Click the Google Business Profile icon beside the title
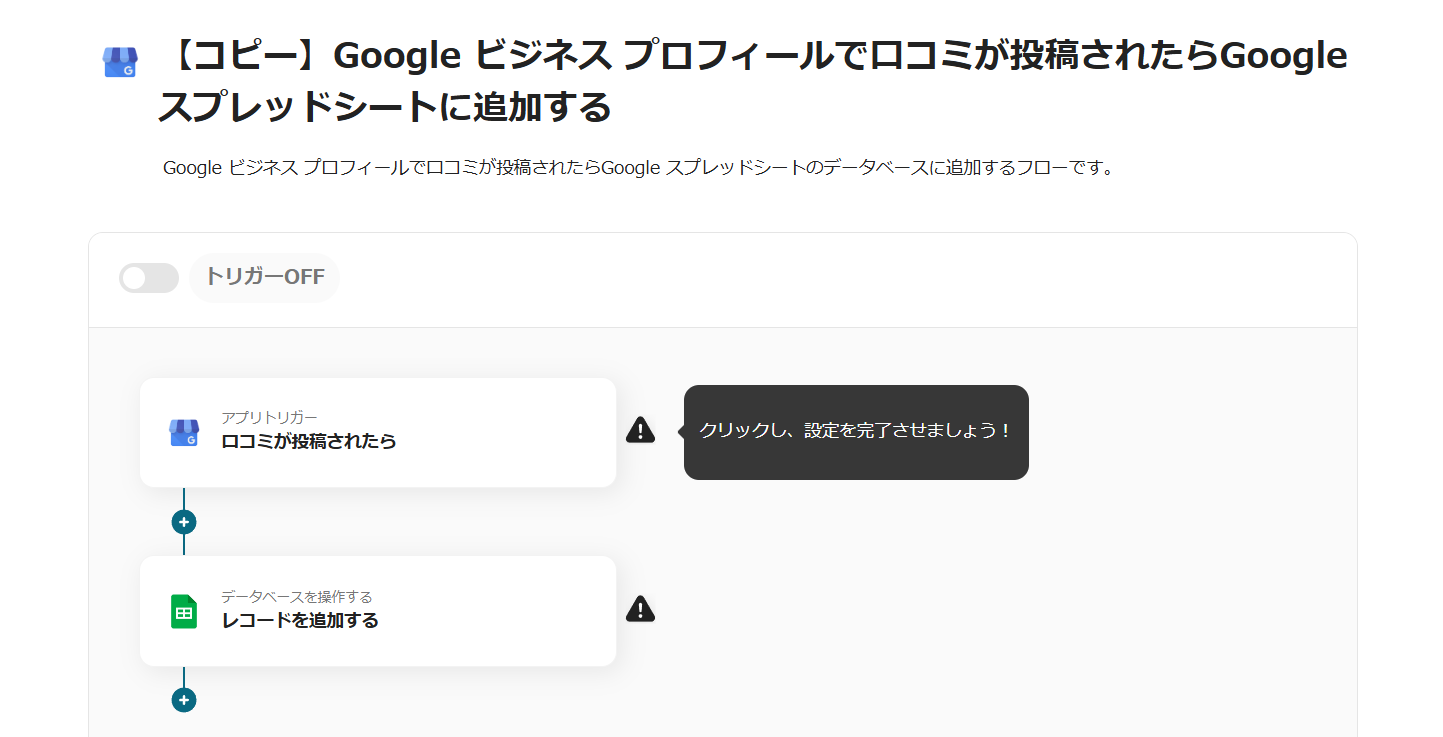Viewport: 1443px width, 737px height. click(120, 63)
